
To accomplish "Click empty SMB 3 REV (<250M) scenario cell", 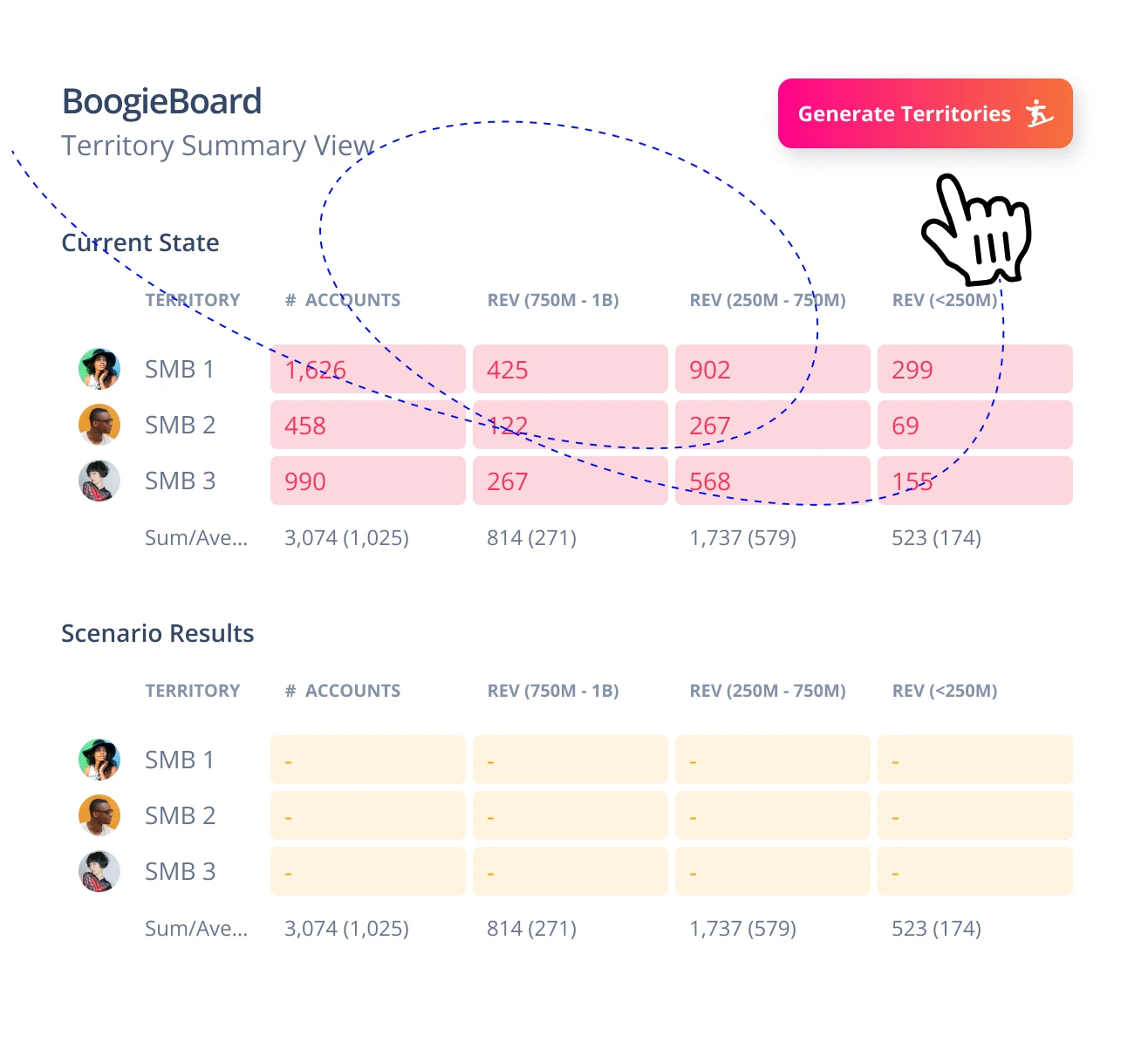I will point(974,871).
